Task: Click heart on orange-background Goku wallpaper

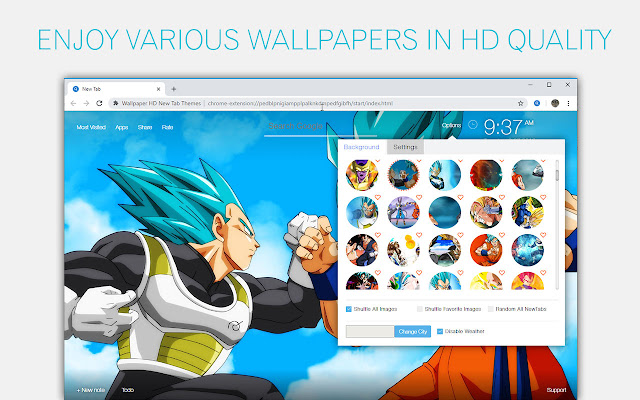Action: click(502, 235)
